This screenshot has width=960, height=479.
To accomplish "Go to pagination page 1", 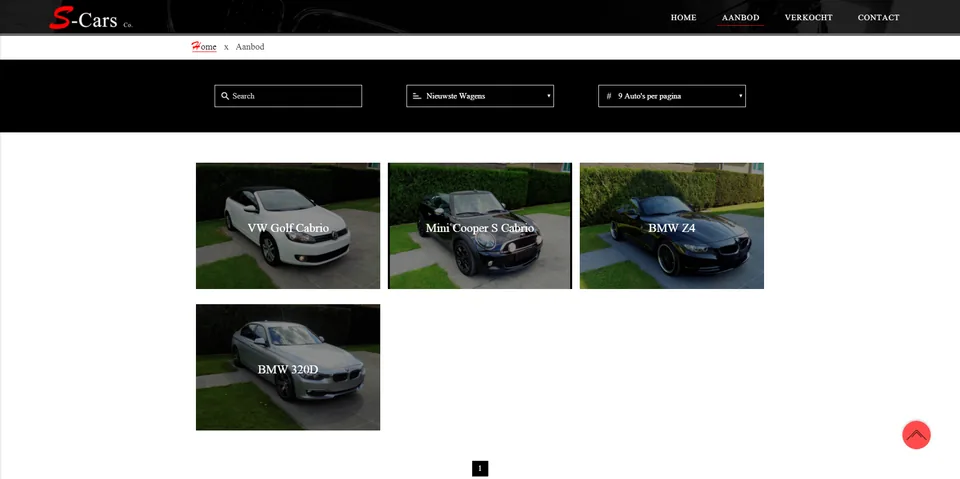I will pyautogui.click(x=480, y=469).
